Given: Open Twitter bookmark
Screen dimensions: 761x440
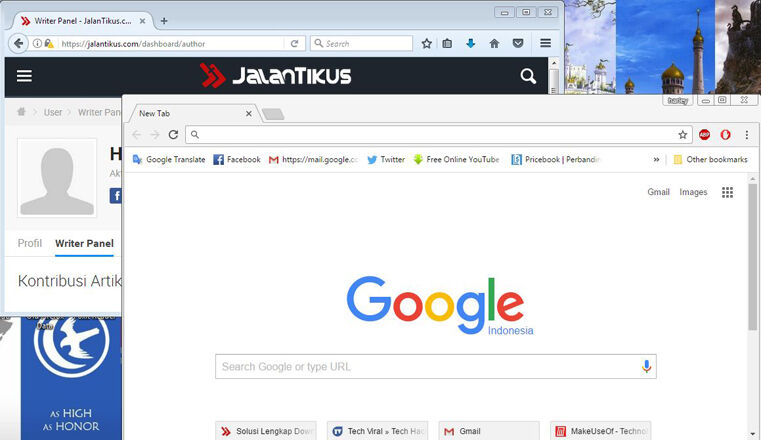Looking at the screenshot, I should pos(386,160).
